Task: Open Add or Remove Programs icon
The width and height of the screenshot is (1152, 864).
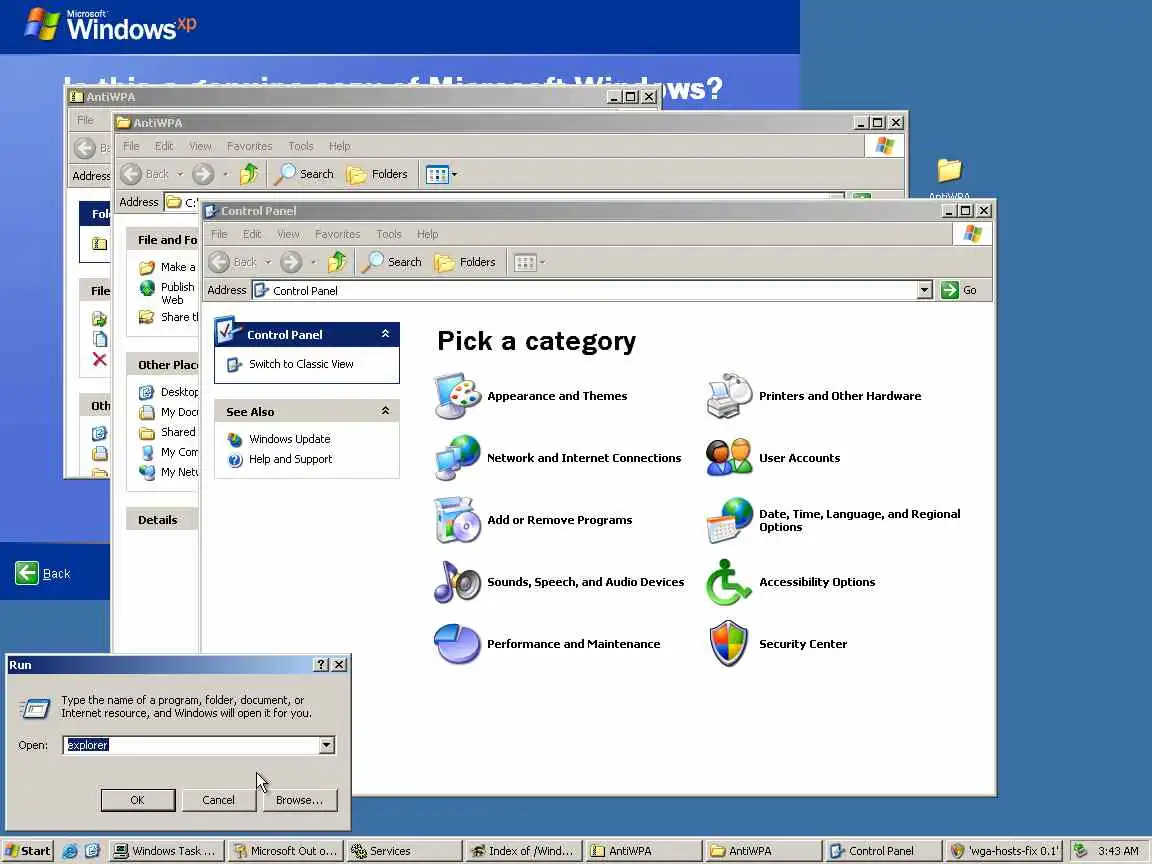Action: (x=458, y=520)
